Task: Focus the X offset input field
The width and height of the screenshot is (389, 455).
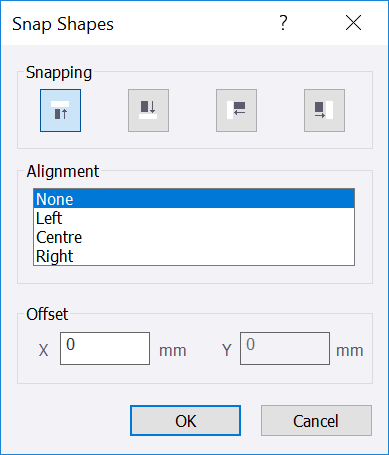Action: (105, 348)
